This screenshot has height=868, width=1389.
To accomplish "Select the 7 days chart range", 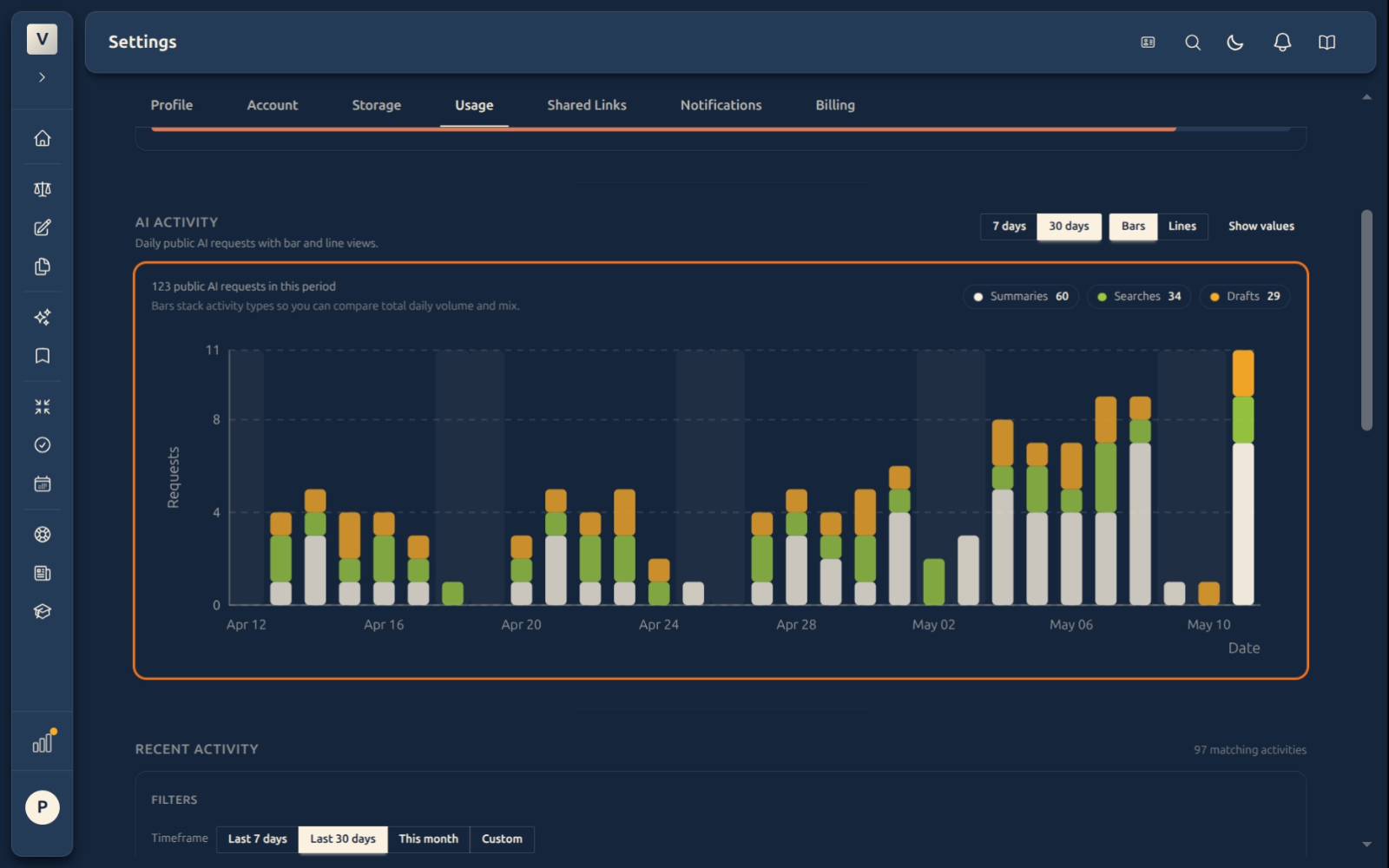I will tap(1009, 227).
